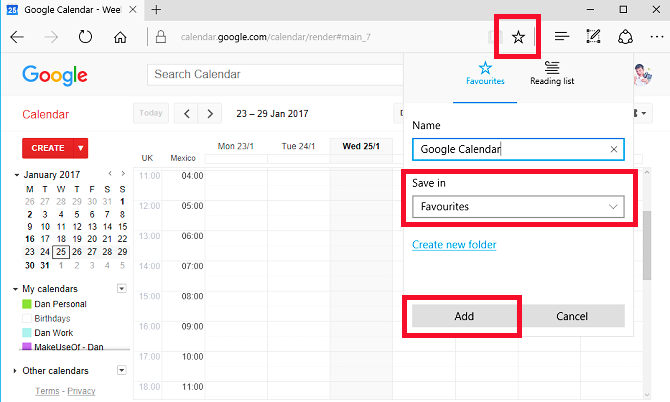Show next month in mini calendar
Viewport: 670px width, 402px height.
pos(123,173)
